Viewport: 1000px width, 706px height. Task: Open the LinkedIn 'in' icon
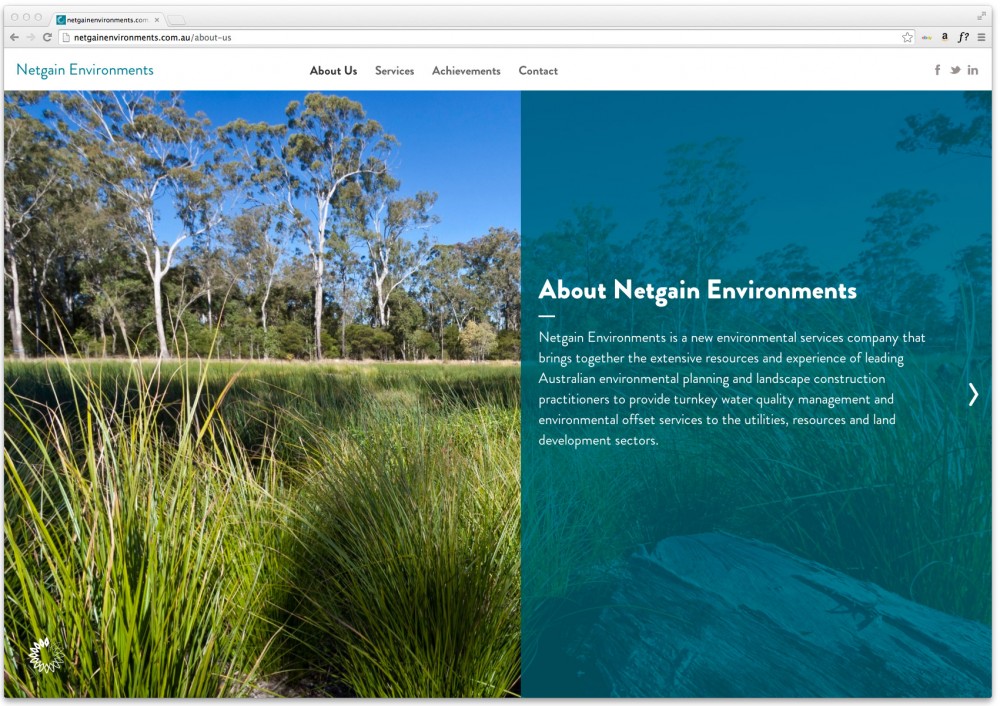pos(973,70)
